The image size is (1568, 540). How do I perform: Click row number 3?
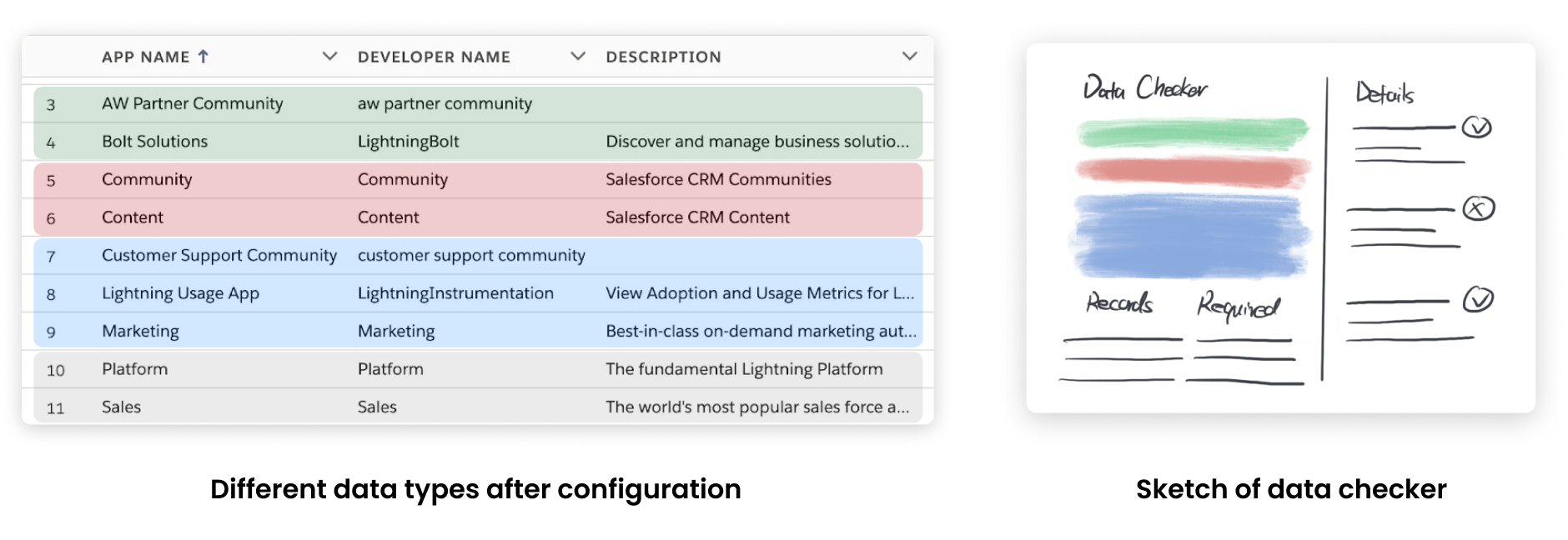click(x=51, y=105)
